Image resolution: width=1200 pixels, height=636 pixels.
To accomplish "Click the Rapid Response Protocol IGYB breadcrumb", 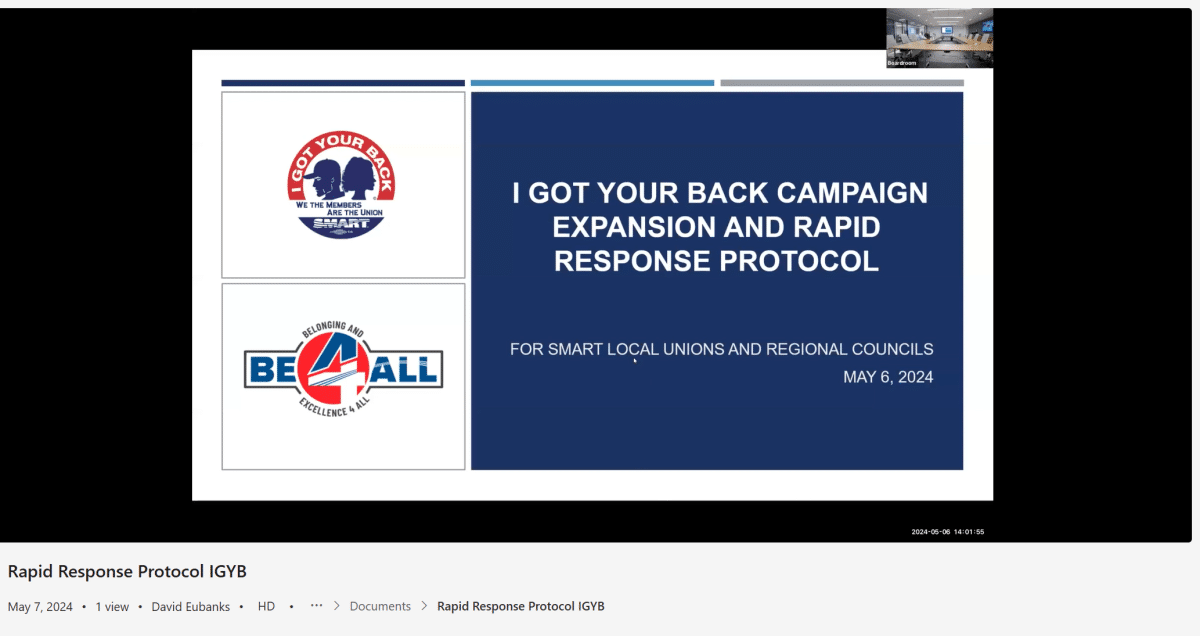I will [x=521, y=606].
